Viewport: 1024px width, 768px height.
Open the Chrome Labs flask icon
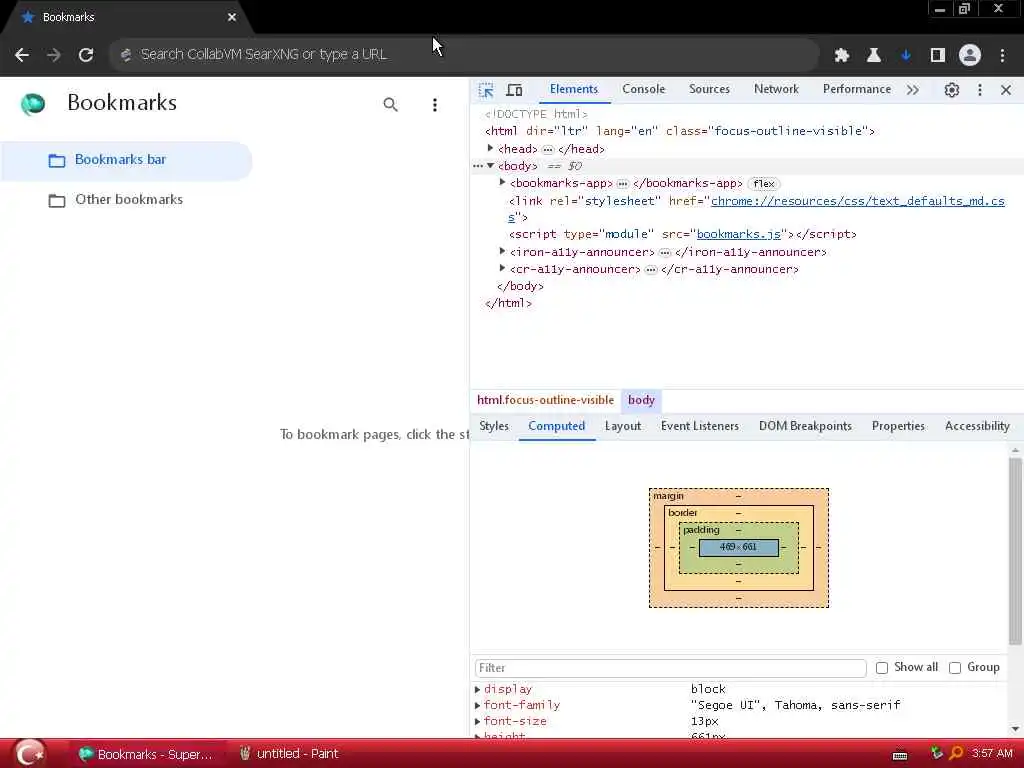(x=873, y=56)
